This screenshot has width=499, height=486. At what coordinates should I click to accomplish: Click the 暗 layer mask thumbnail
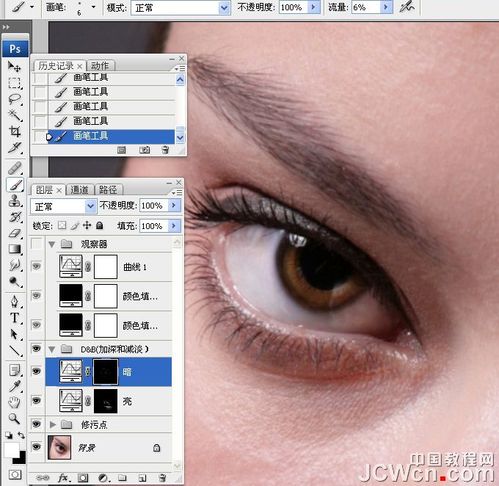(x=106, y=371)
